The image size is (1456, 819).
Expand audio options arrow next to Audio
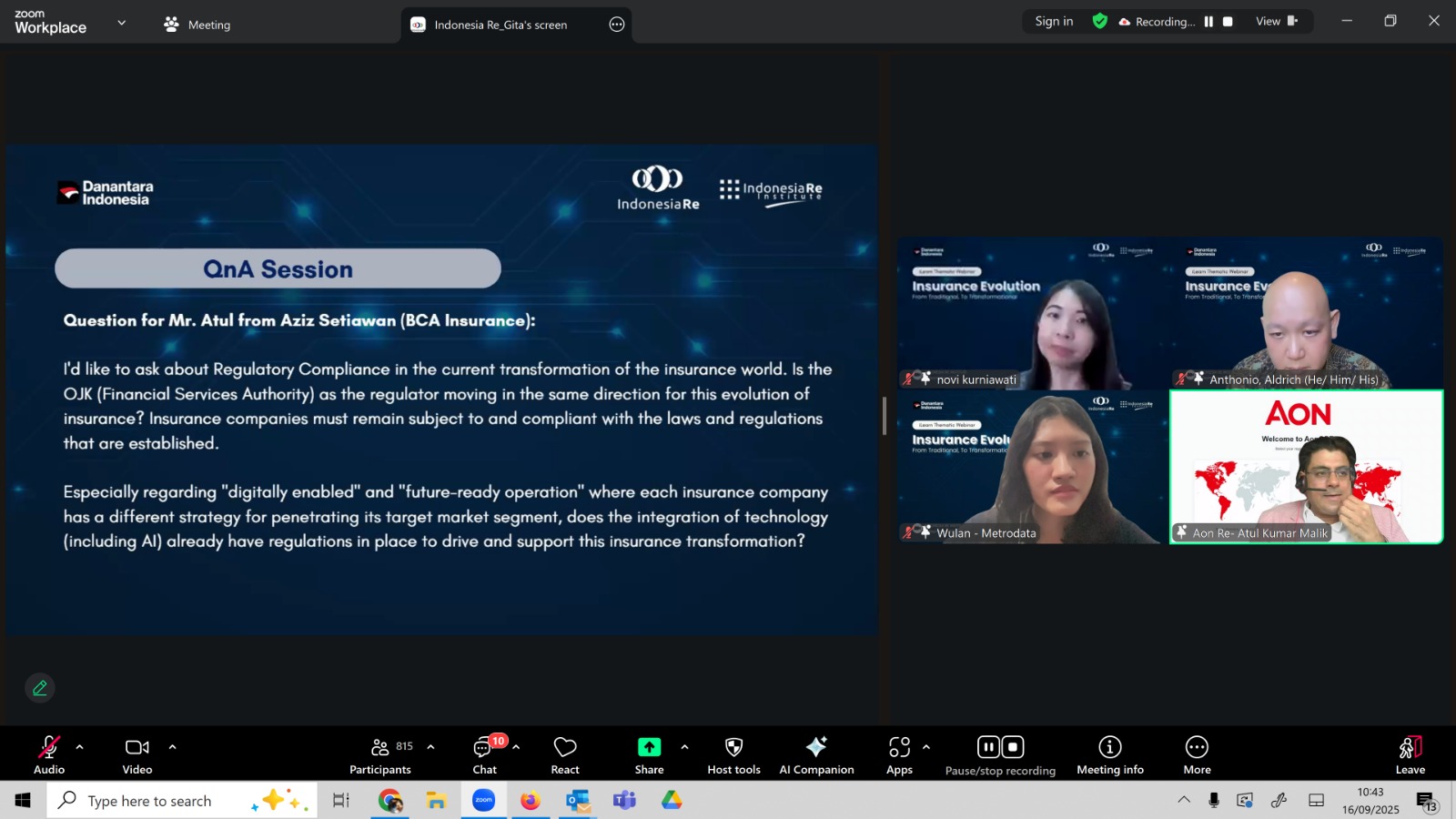tap(80, 747)
